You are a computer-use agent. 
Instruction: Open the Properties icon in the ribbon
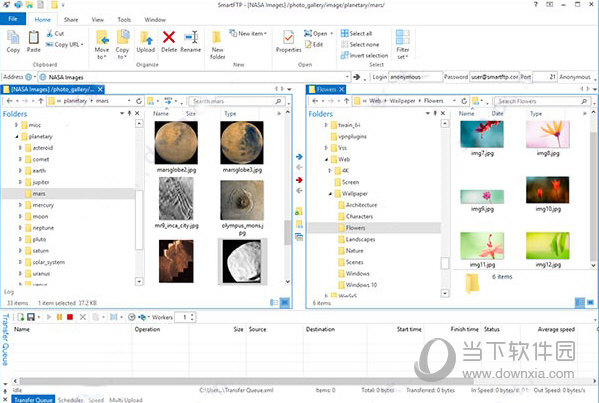click(x=288, y=42)
